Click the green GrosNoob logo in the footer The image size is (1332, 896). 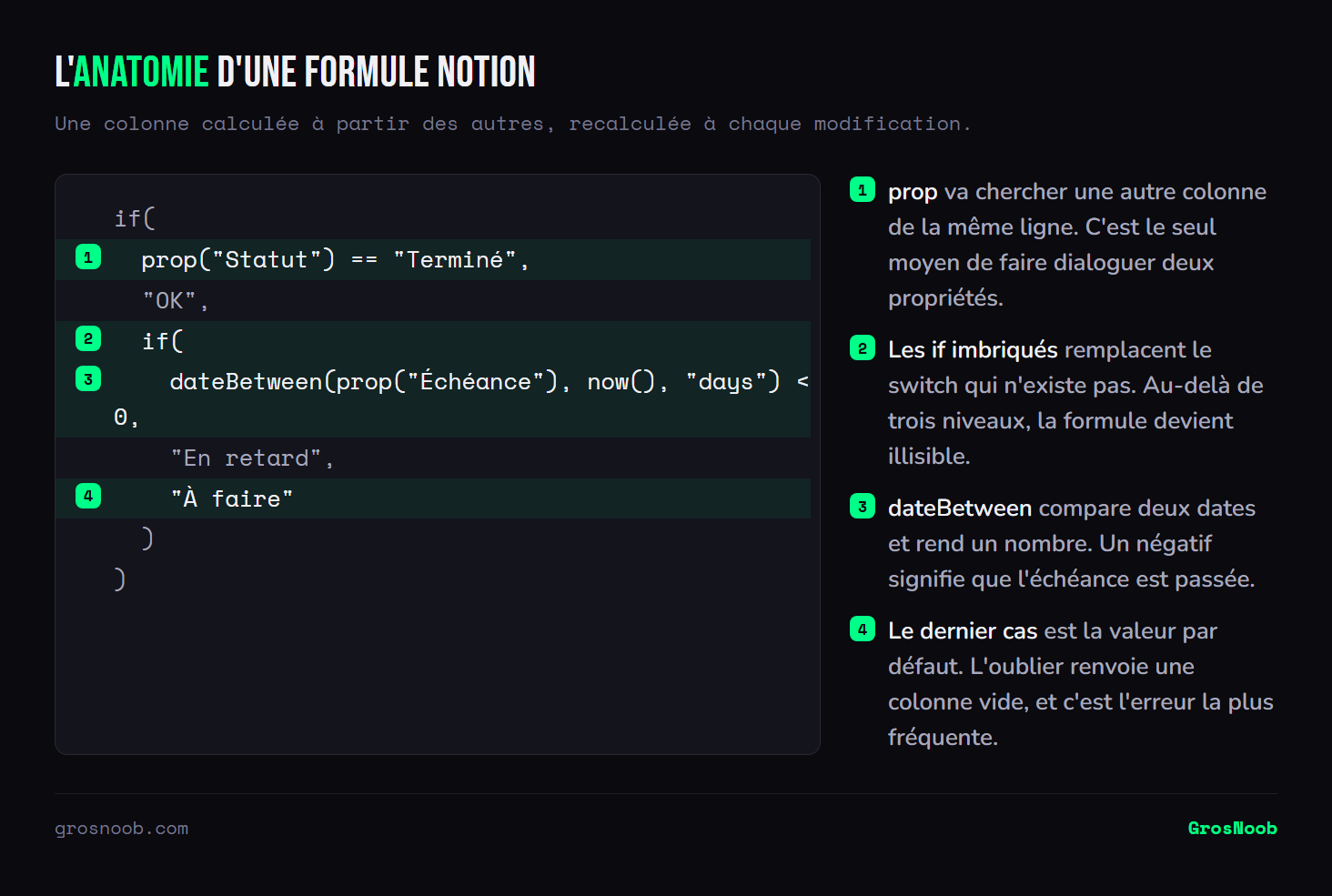click(x=1232, y=829)
